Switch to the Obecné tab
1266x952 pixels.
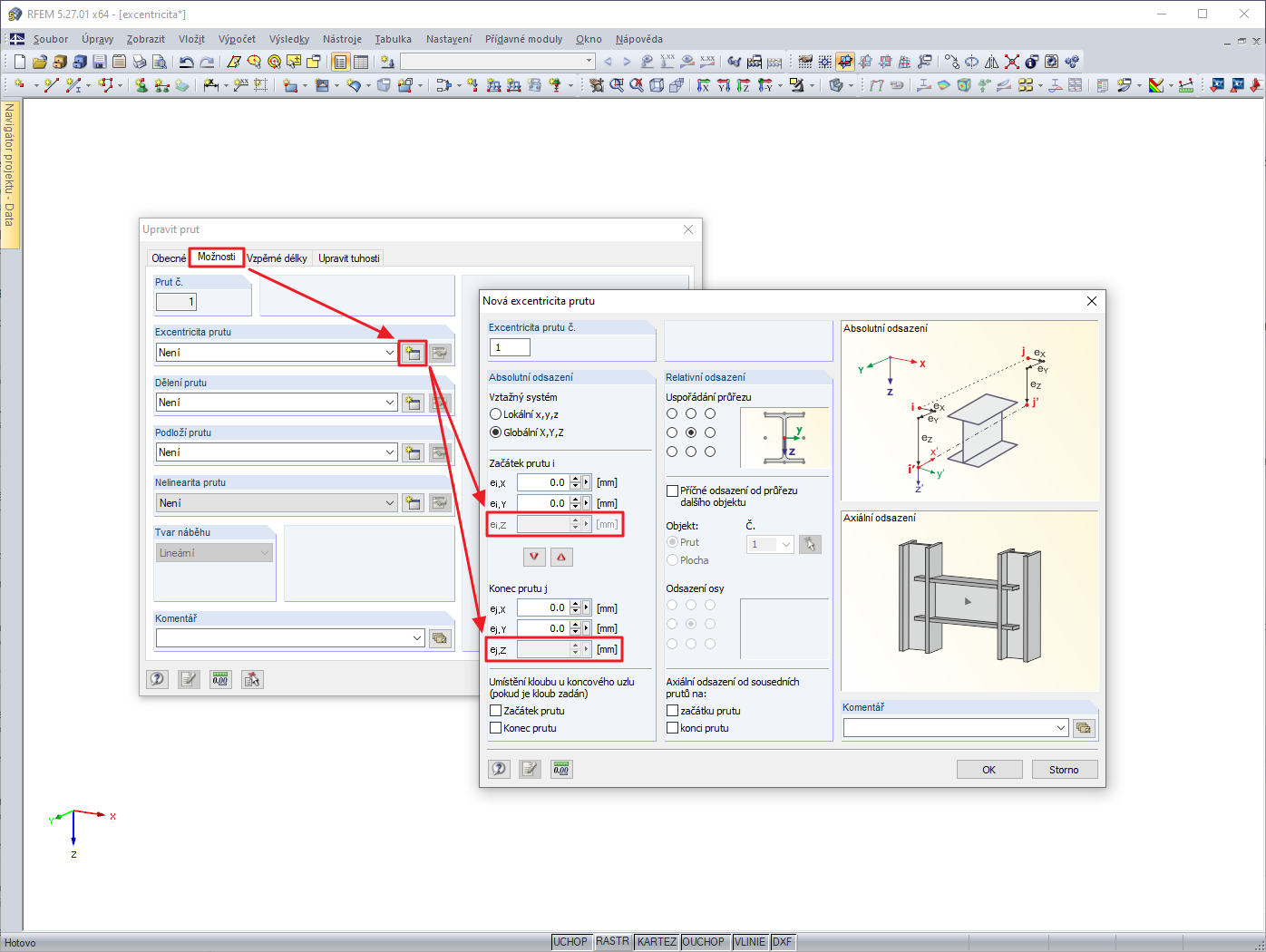[x=169, y=258]
